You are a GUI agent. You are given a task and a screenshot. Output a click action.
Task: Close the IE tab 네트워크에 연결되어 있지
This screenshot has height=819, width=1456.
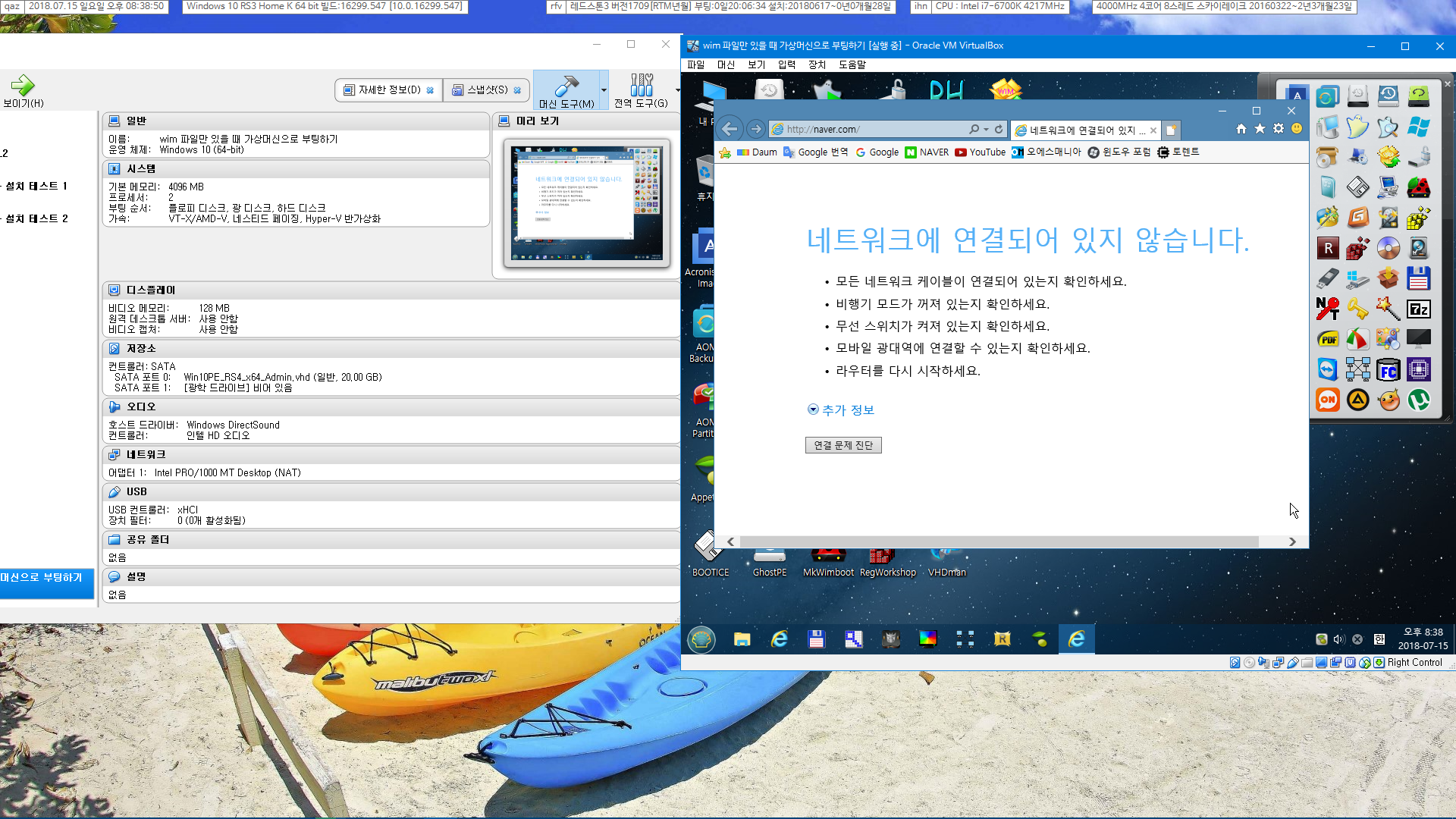(1153, 130)
